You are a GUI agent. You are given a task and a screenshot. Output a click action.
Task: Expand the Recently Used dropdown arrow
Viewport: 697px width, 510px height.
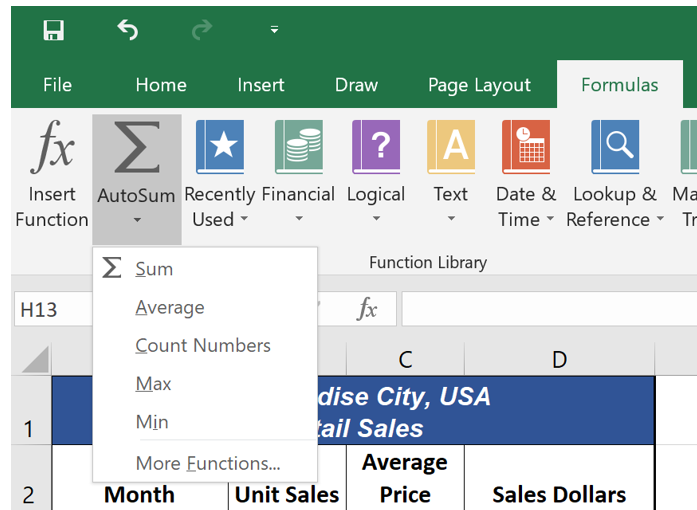244,218
